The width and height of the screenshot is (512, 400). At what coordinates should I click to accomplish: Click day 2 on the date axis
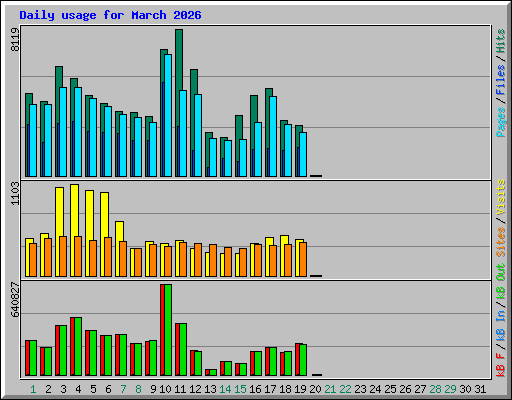[x=48, y=389]
